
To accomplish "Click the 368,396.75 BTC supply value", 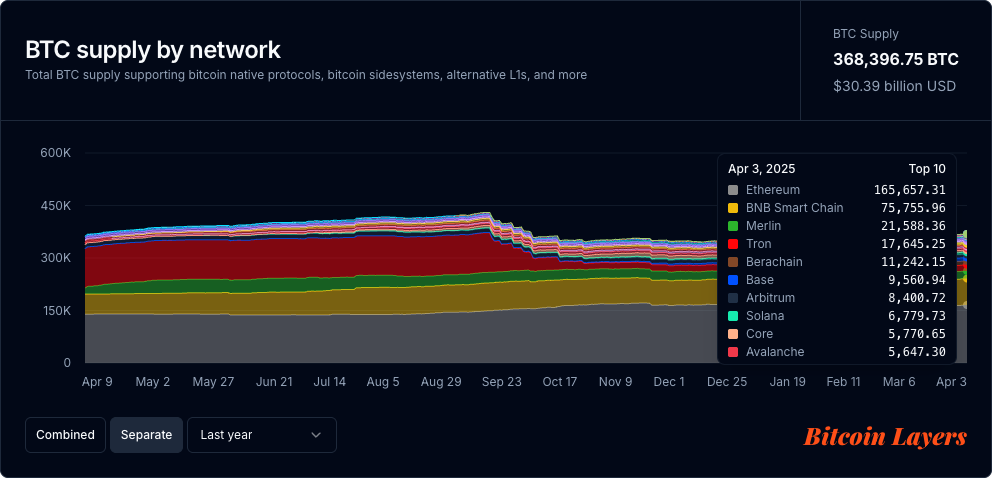I will click(x=895, y=60).
